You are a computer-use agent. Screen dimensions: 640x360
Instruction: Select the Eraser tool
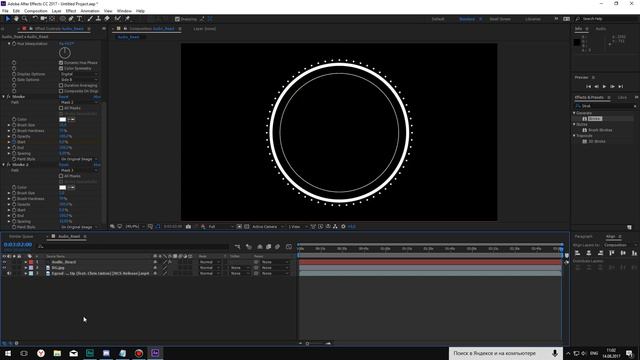point(107,19)
